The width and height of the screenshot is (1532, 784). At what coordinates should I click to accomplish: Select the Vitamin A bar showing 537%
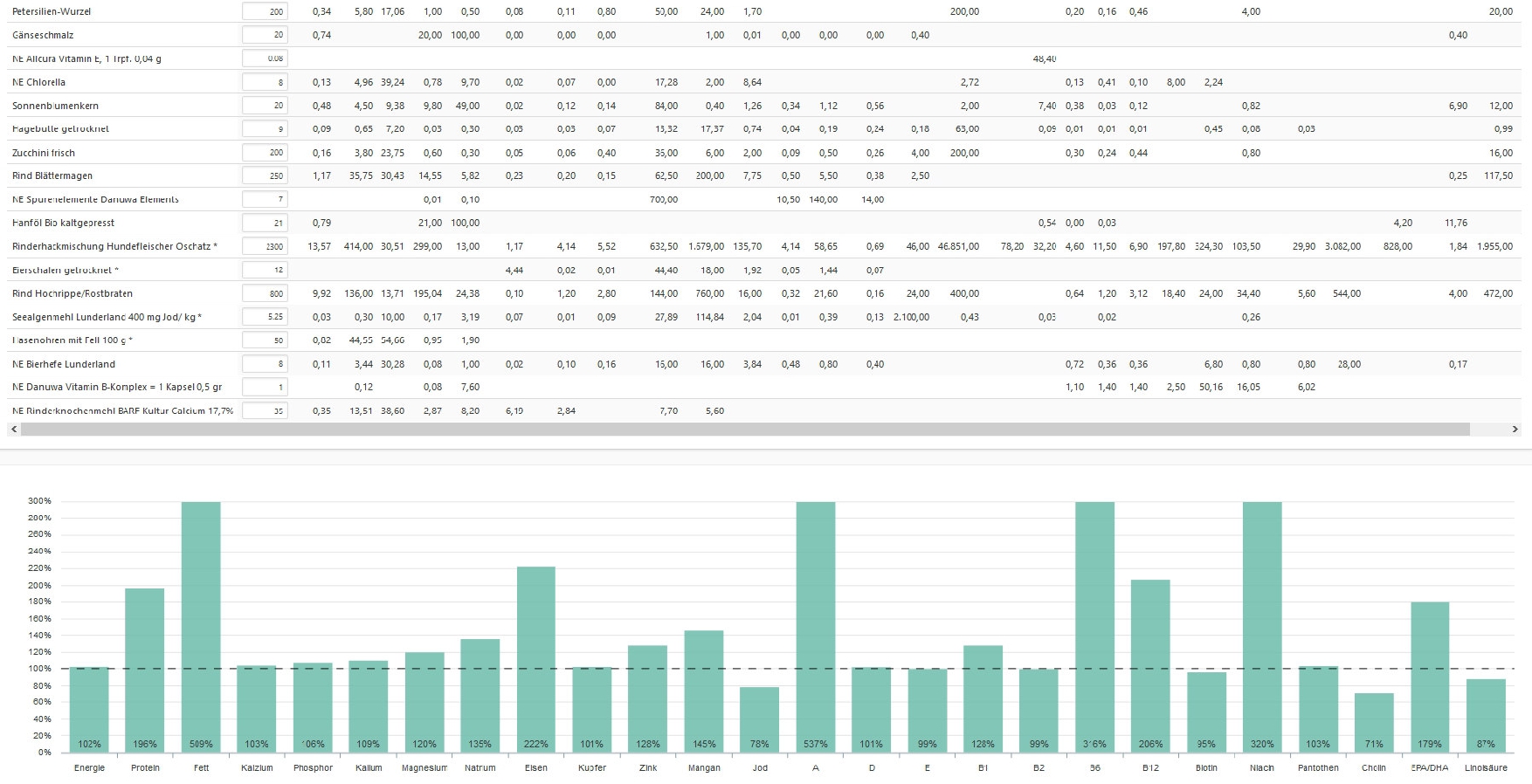[x=816, y=626]
